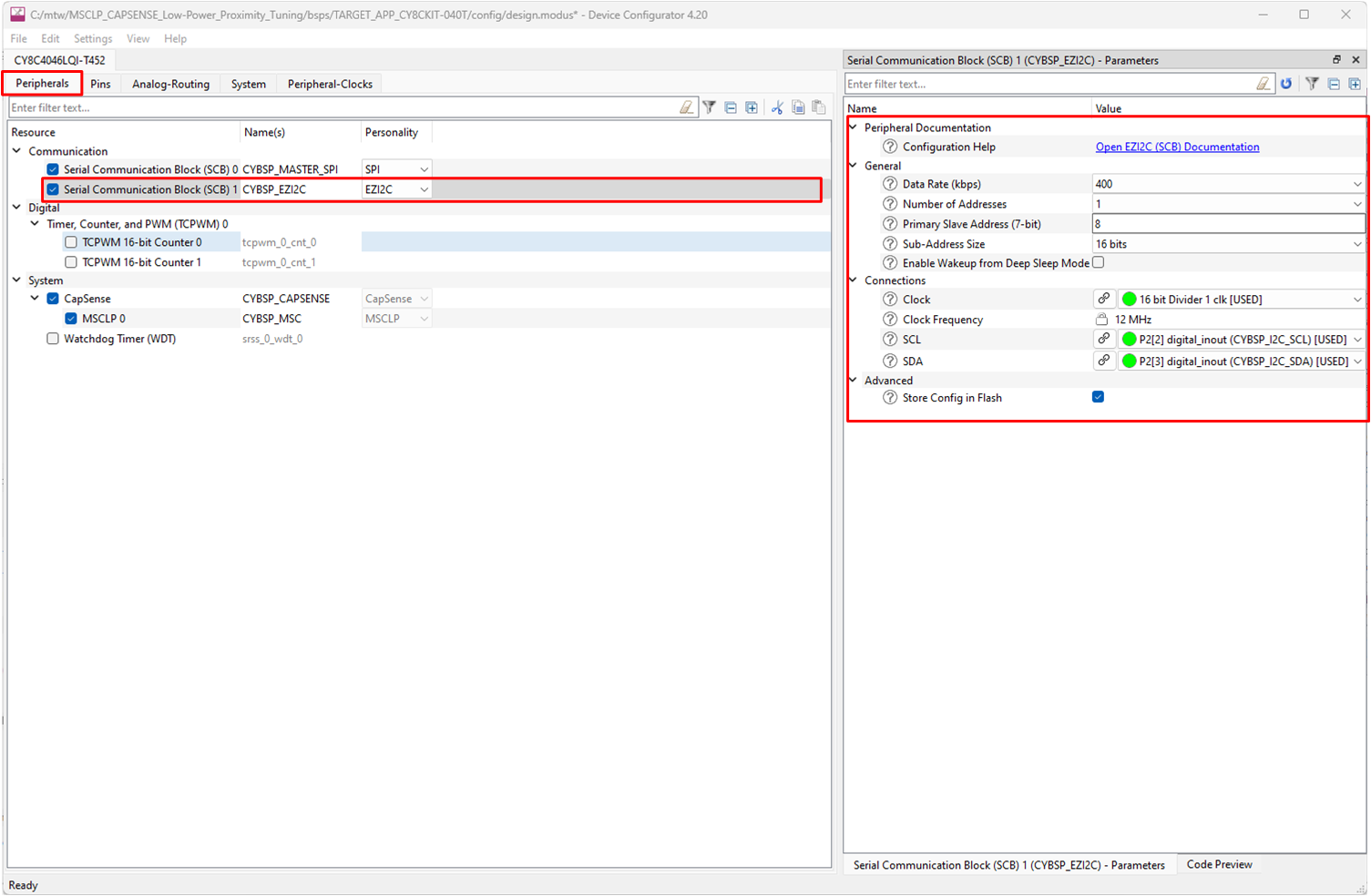Viewport: 1371px width, 896px height.
Task: Toggle the MSCLP 0 checkbox
Action: [x=71, y=319]
